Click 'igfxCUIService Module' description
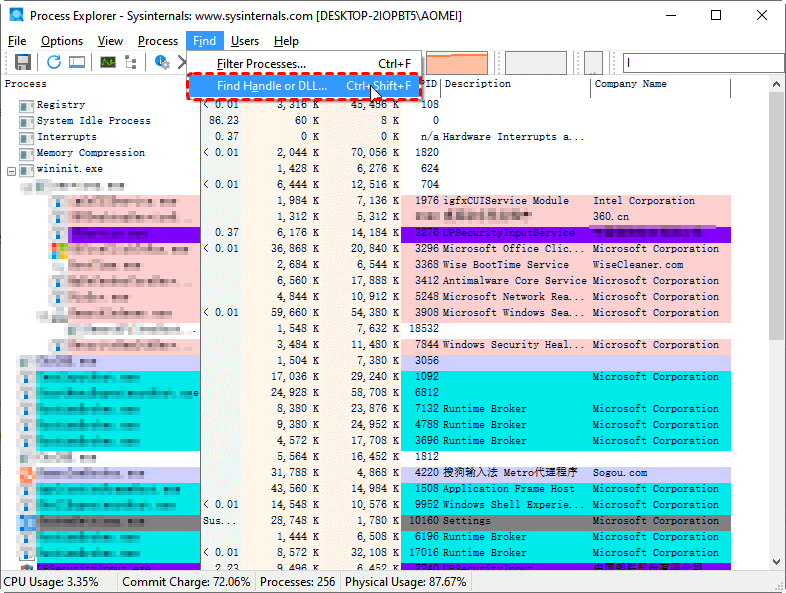The image size is (786, 593). click(506, 201)
